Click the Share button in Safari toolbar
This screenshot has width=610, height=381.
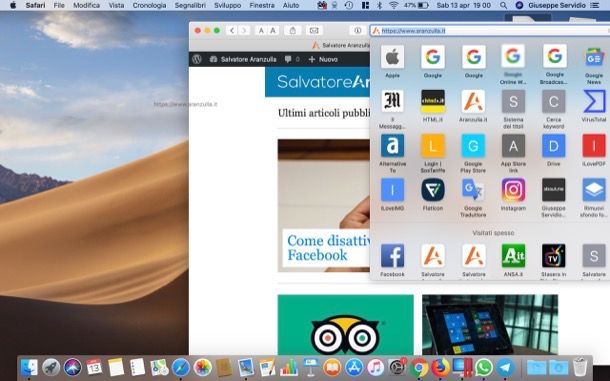(x=293, y=30)
